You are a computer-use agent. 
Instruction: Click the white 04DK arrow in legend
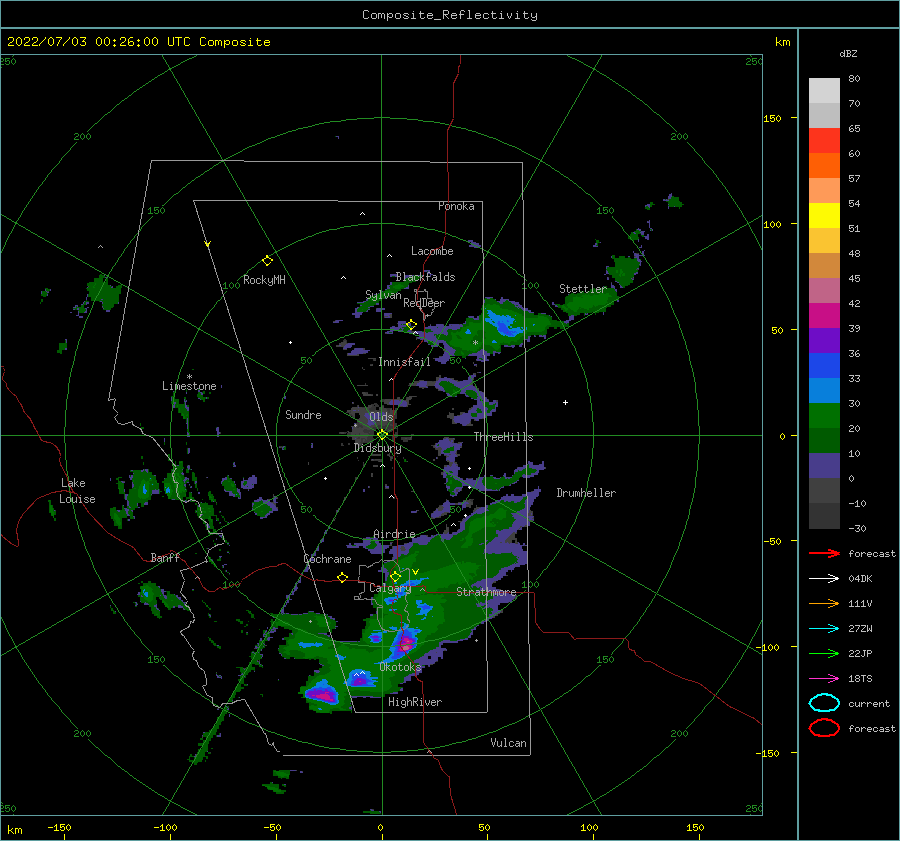point(824,579)
